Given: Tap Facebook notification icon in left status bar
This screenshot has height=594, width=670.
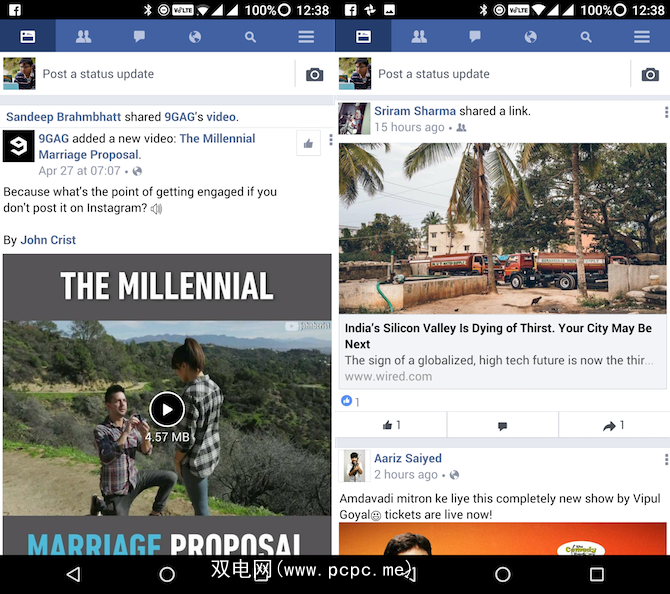Looking at the screenshot, I should (x=15, y=9).
